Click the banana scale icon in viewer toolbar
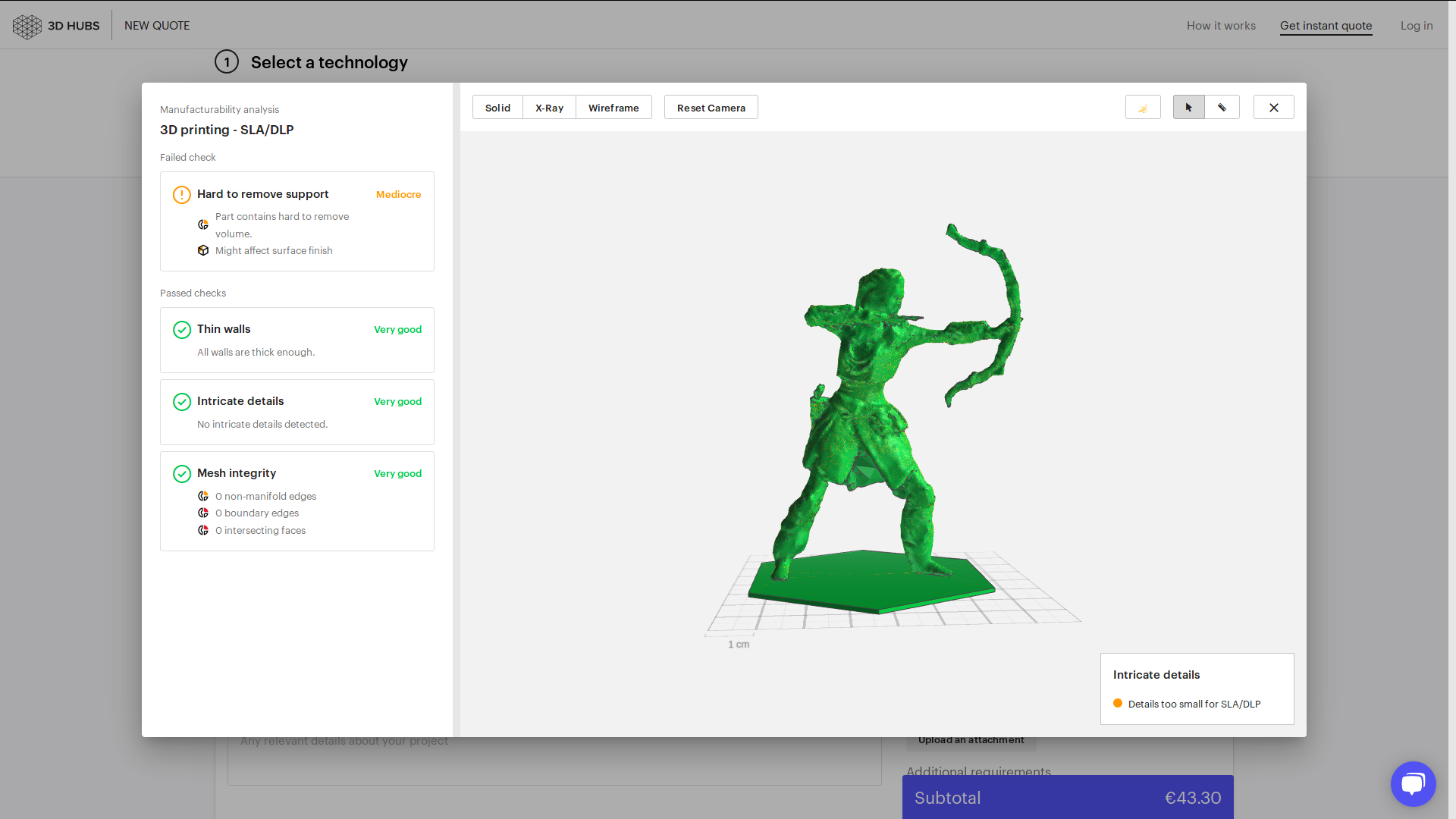Image resolution: width=1456 pixels, height=819 pixels. click(1143, 108)
